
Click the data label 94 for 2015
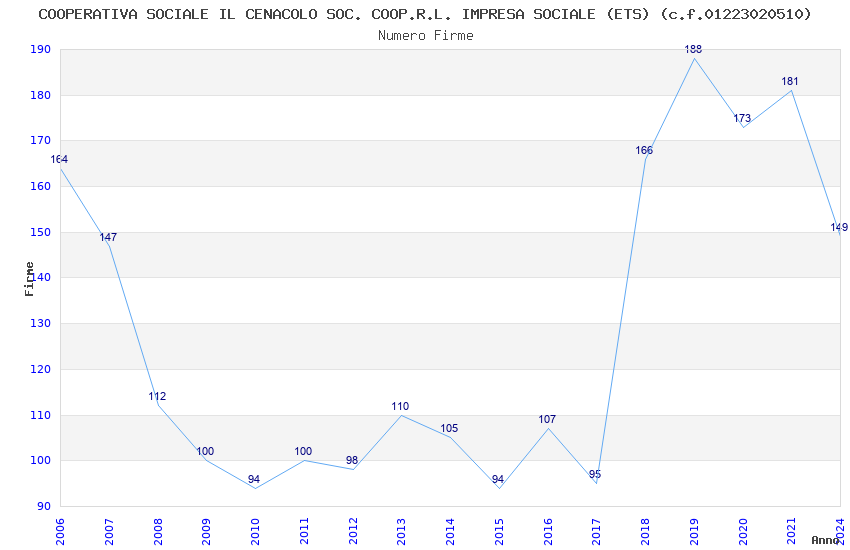(x=498, y=480)
